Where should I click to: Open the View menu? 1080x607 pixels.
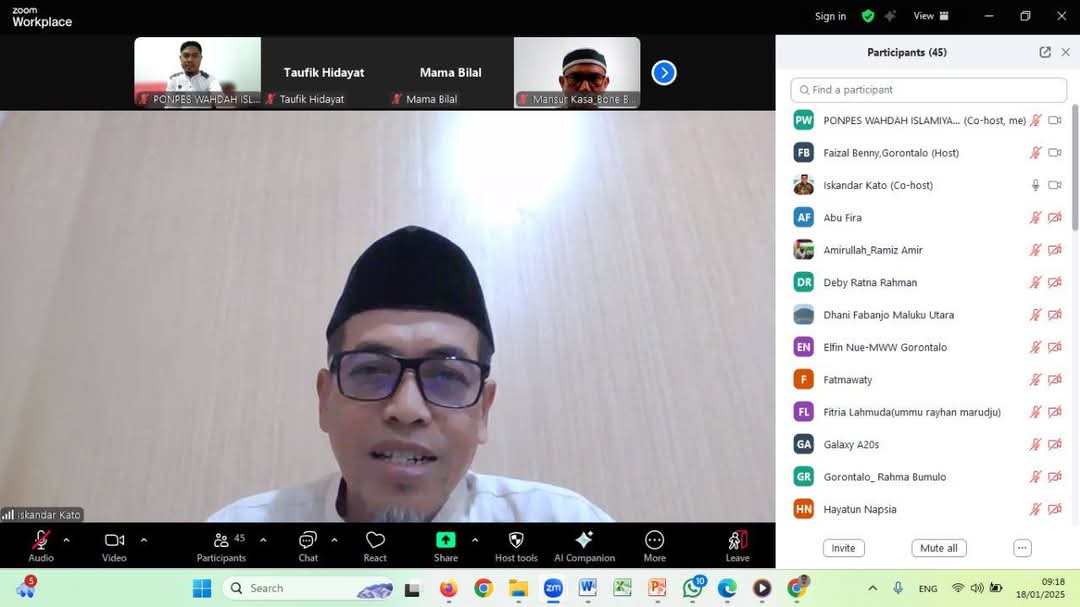click(930, 16)
